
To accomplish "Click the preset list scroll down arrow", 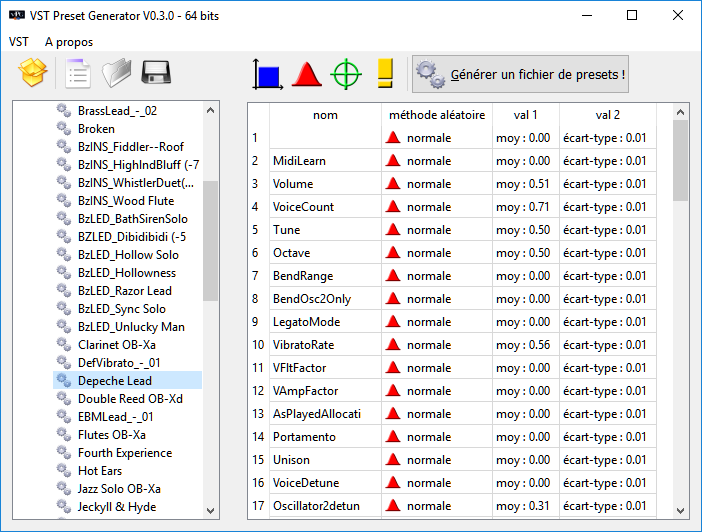I will [x=210, y=511].
